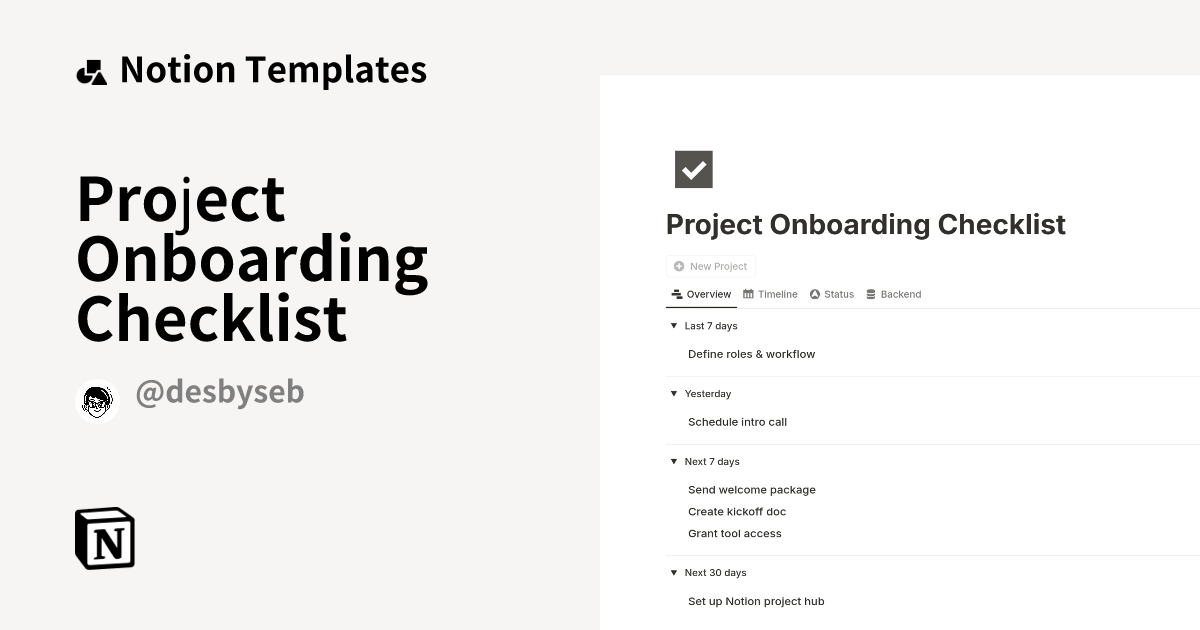This screenshot has width=1200, height=630.
Task: Collapse the Last 7 days group
Action: tap(673, 325)
